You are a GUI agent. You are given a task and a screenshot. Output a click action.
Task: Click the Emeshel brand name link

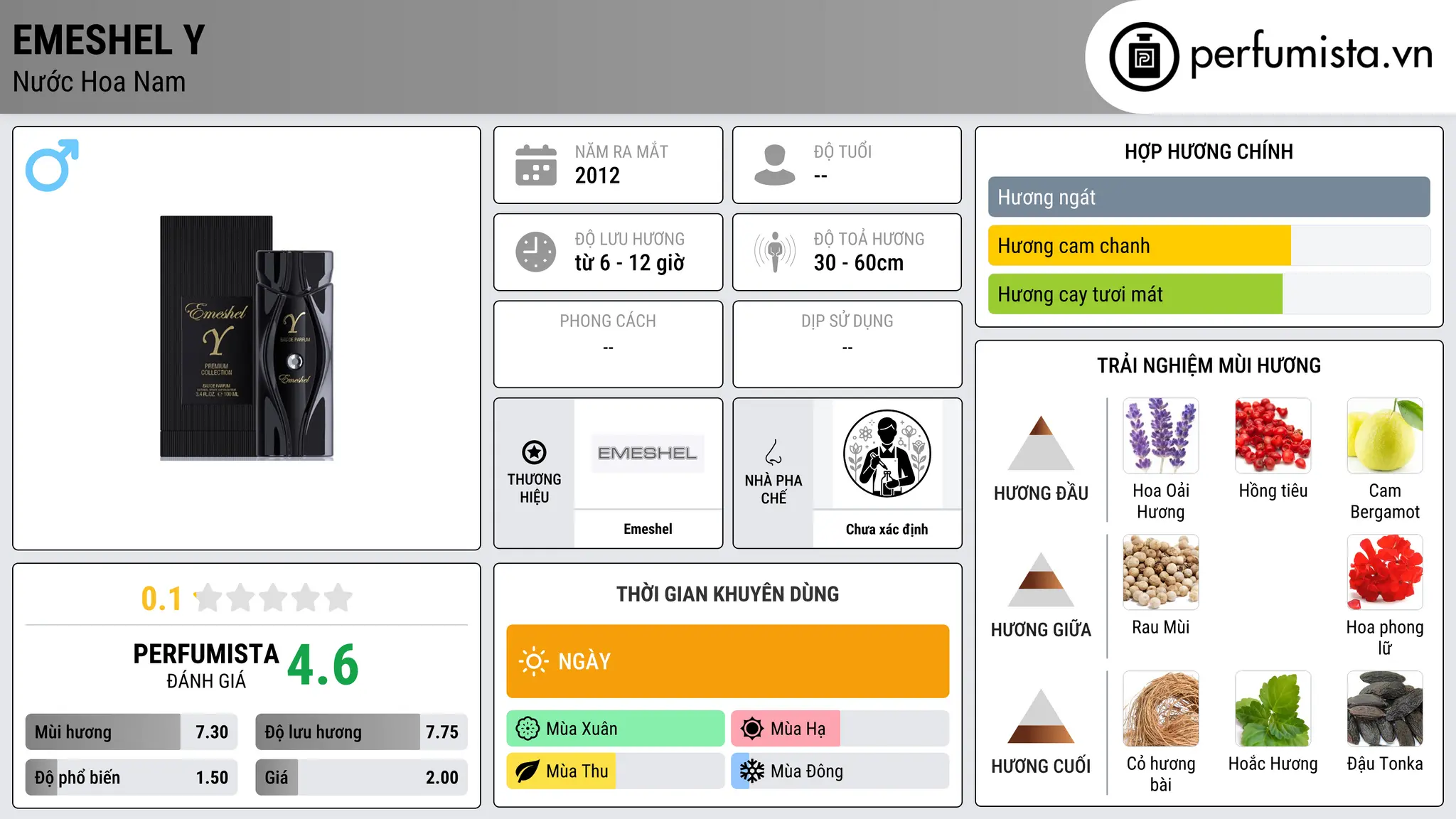[x=648, y=529]
